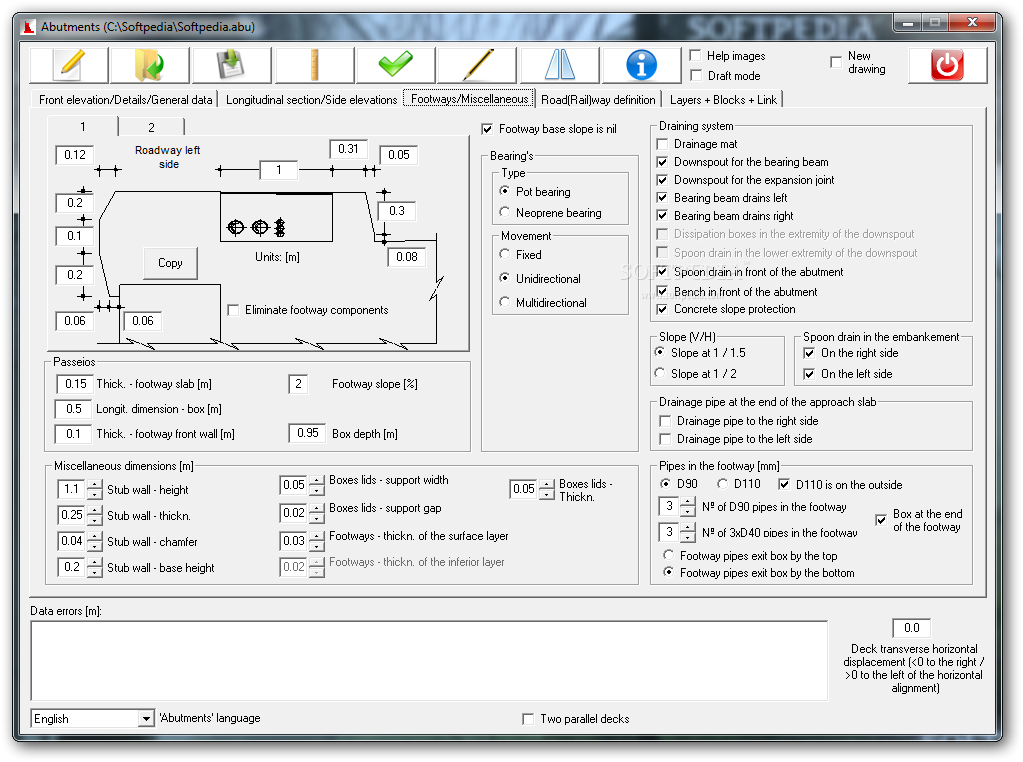1023x762 pixels.
Task: Increase Boxes lids support width value
Action: coord(317,480)
